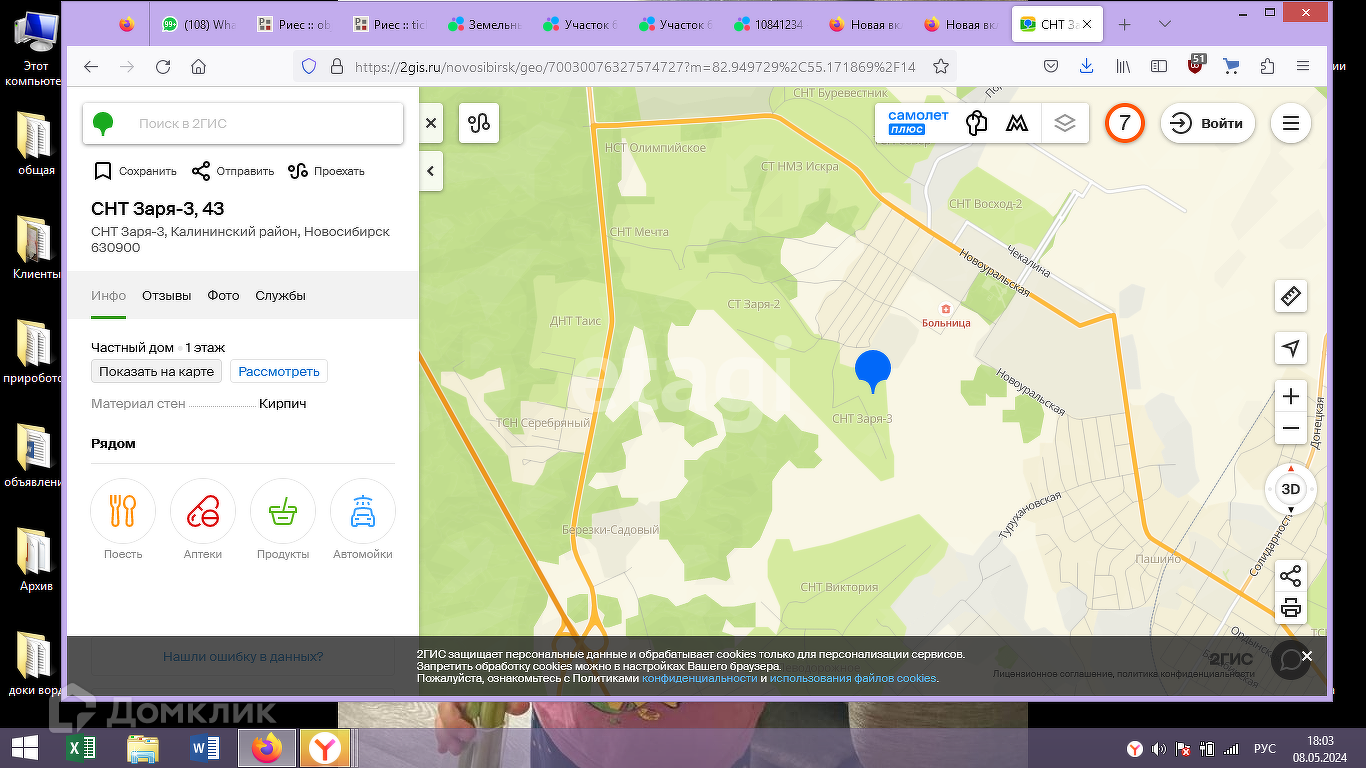The height and width of the screenshot is (768, 1366).
Task: Switch the keyboard language РУС indicator
Action: tap(1265, 748)
